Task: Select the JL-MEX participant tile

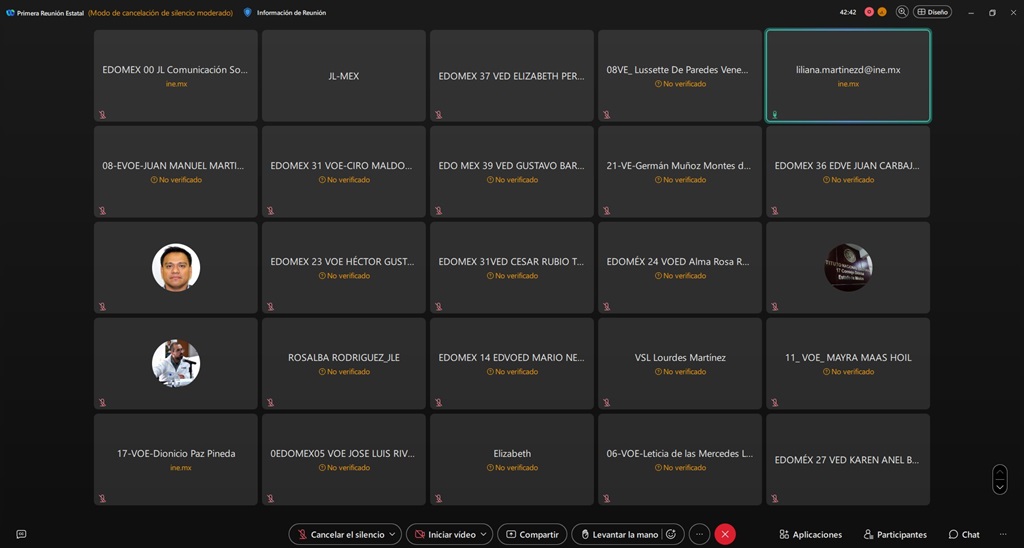Action: 344,76
